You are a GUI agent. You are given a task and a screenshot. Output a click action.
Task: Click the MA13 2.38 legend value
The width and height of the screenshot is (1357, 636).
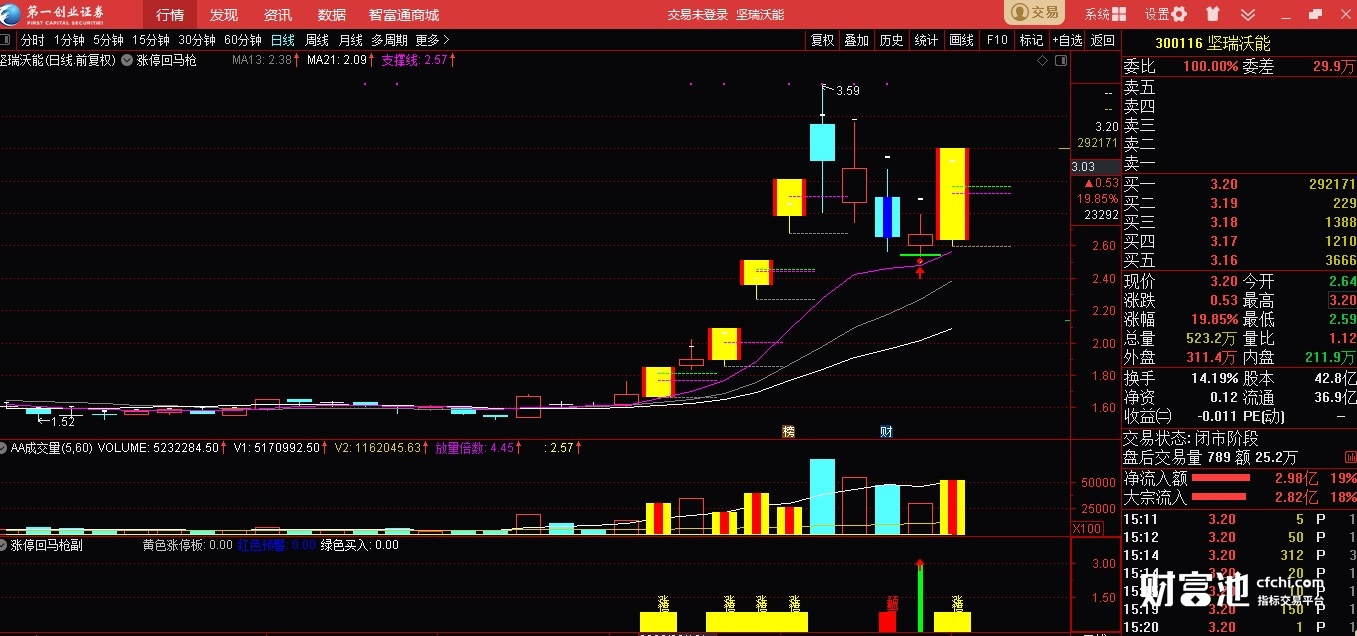tap(265, 60)
